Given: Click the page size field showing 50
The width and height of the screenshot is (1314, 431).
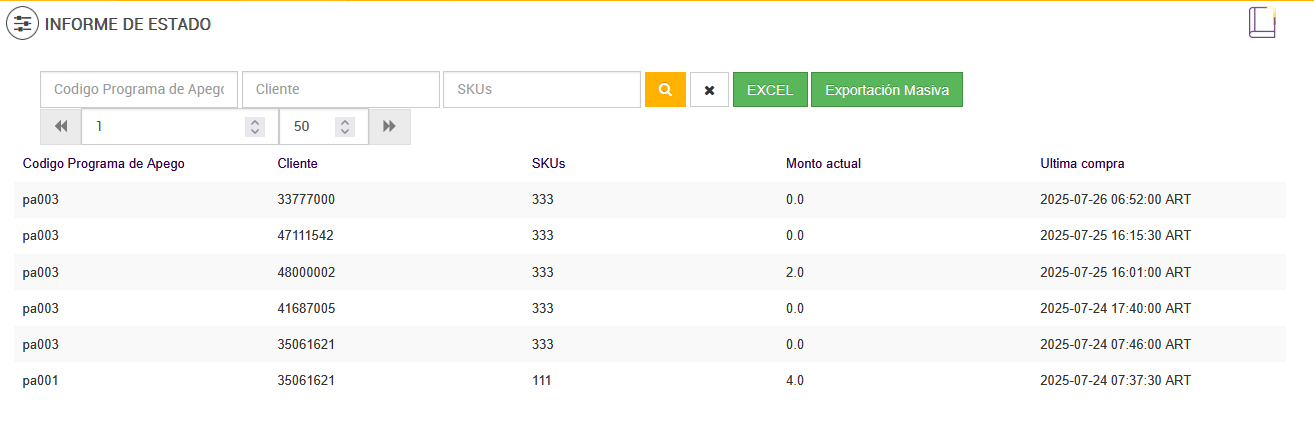Looking at the screenshot, I should click(307, 127).
